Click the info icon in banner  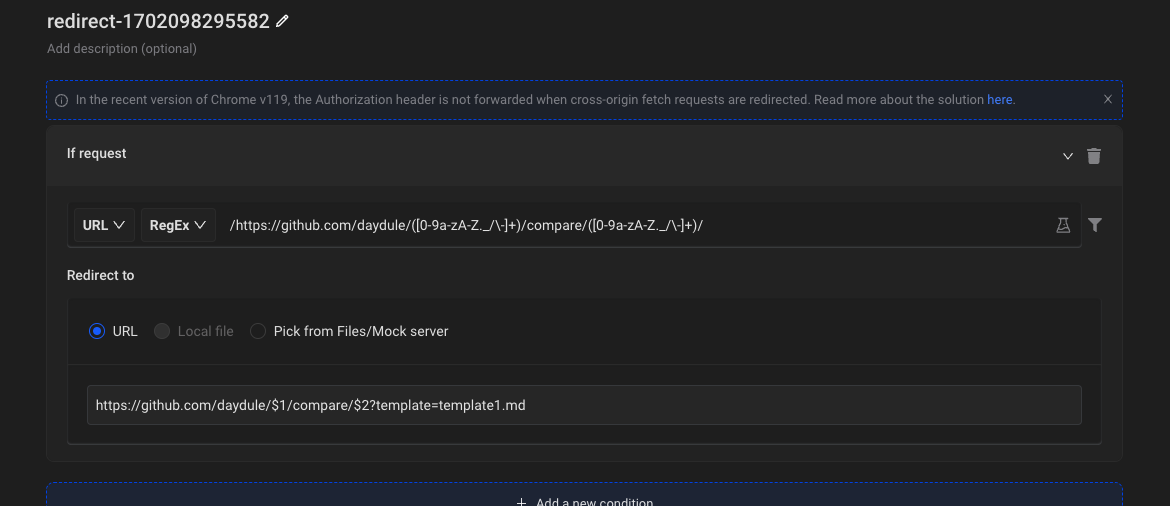click(x=61, y=100)
